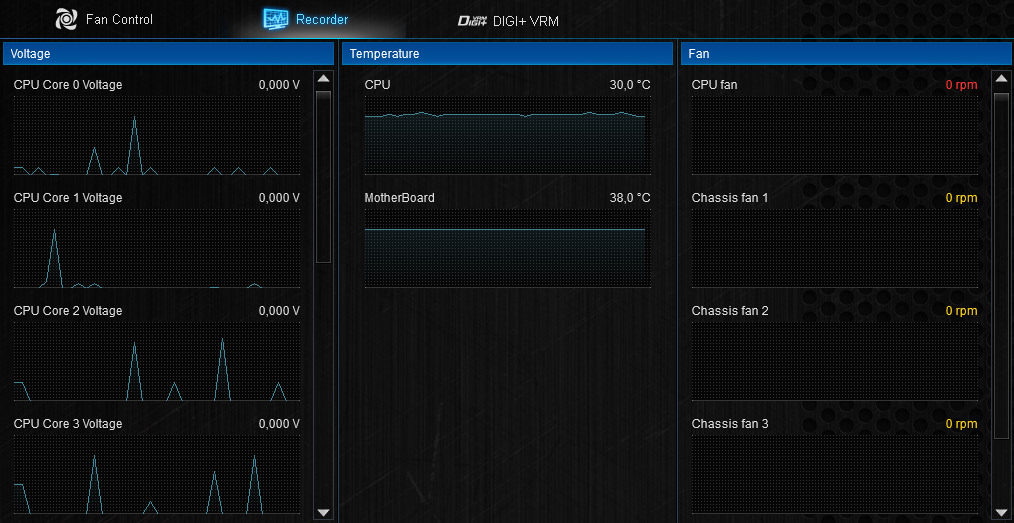
Task: Select the CPU Core 1 Voltage label
Action: coord(68,198)
